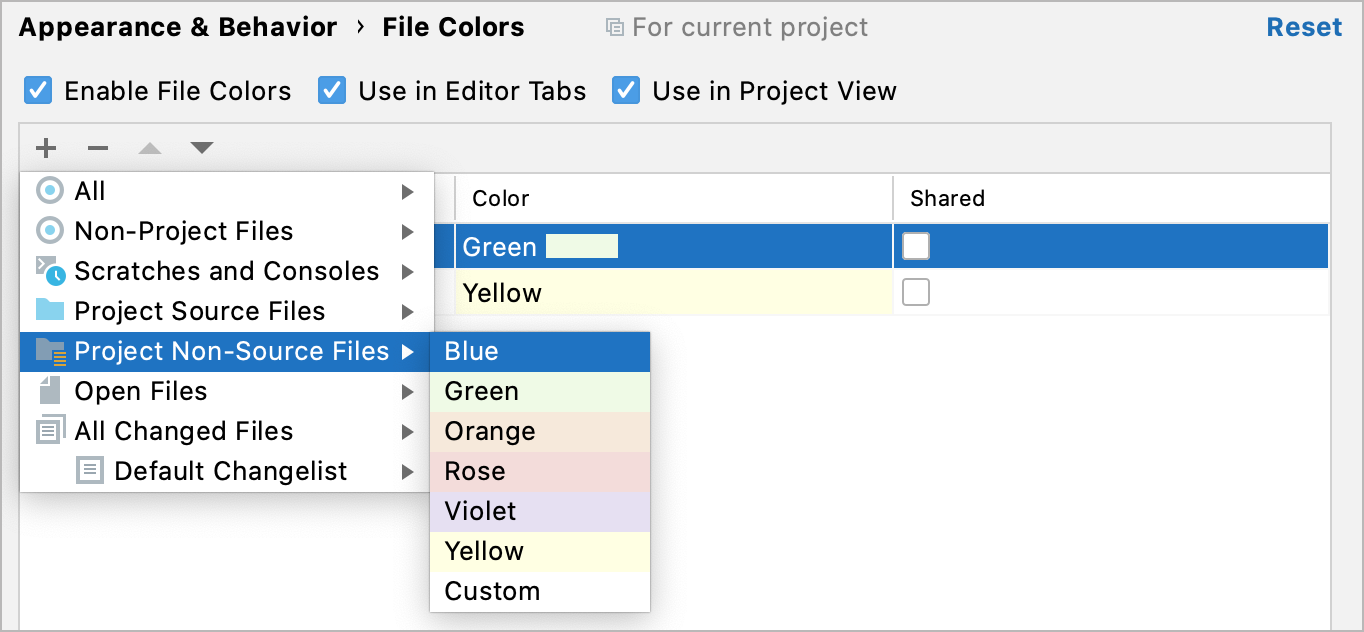1364x632 pixels.
Task: Click the move-up arrow icon
Action: pyautogui.click(x=149, y=148)
